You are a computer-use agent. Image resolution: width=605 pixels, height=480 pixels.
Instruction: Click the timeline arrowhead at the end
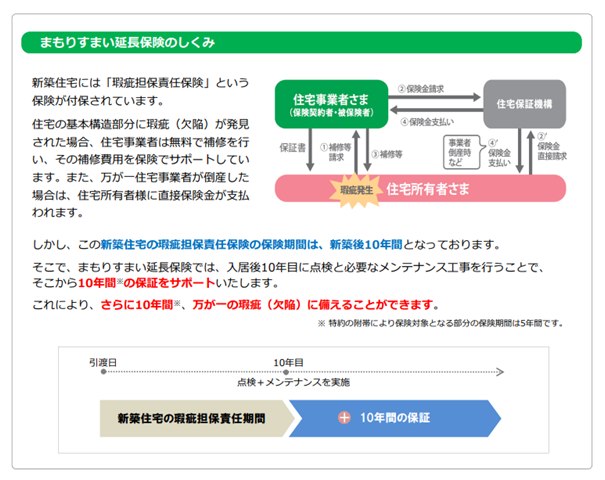(500, 372)
